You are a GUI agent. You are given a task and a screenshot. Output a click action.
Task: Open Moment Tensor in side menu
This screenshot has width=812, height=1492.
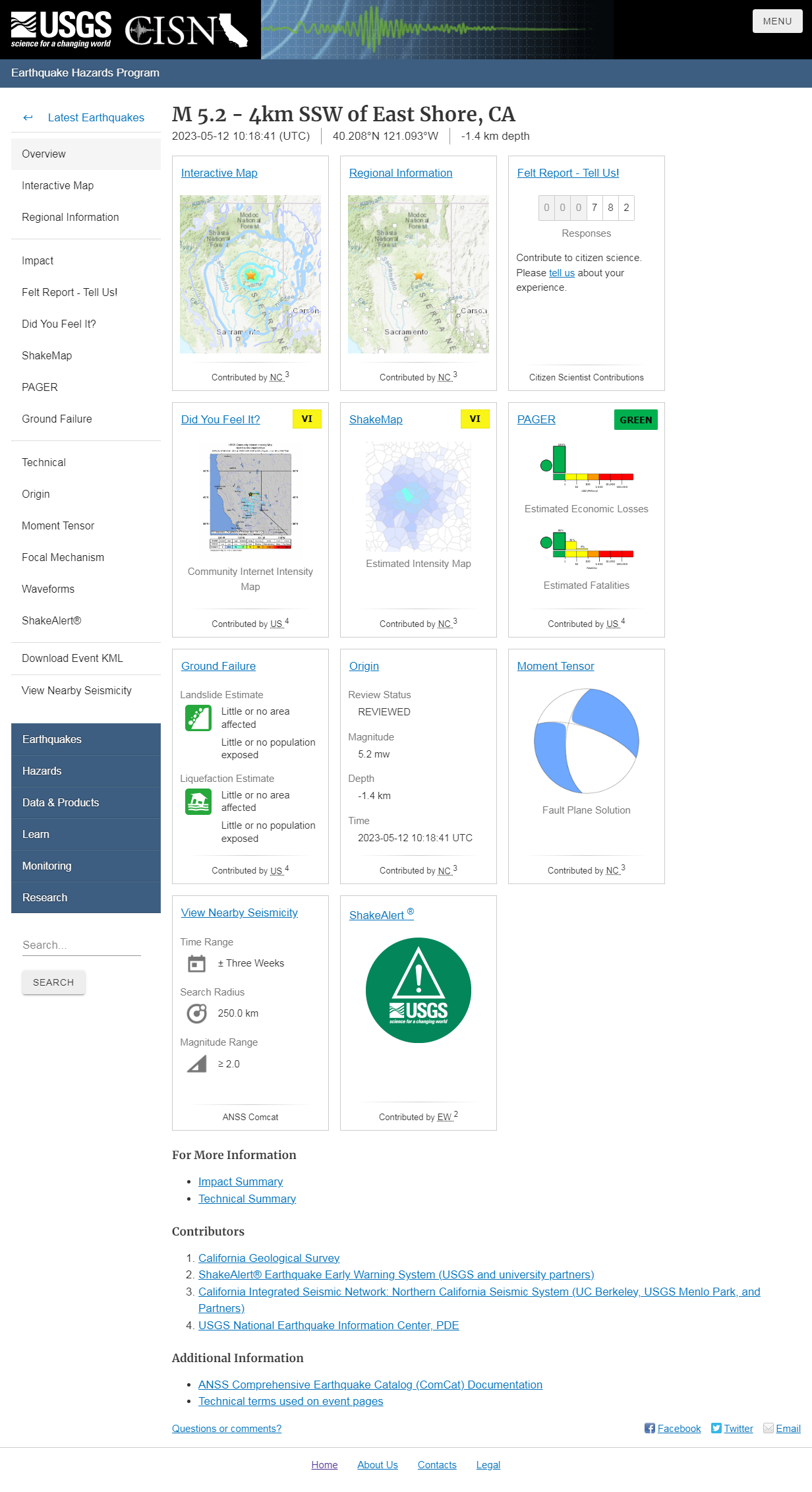(86, 525)
